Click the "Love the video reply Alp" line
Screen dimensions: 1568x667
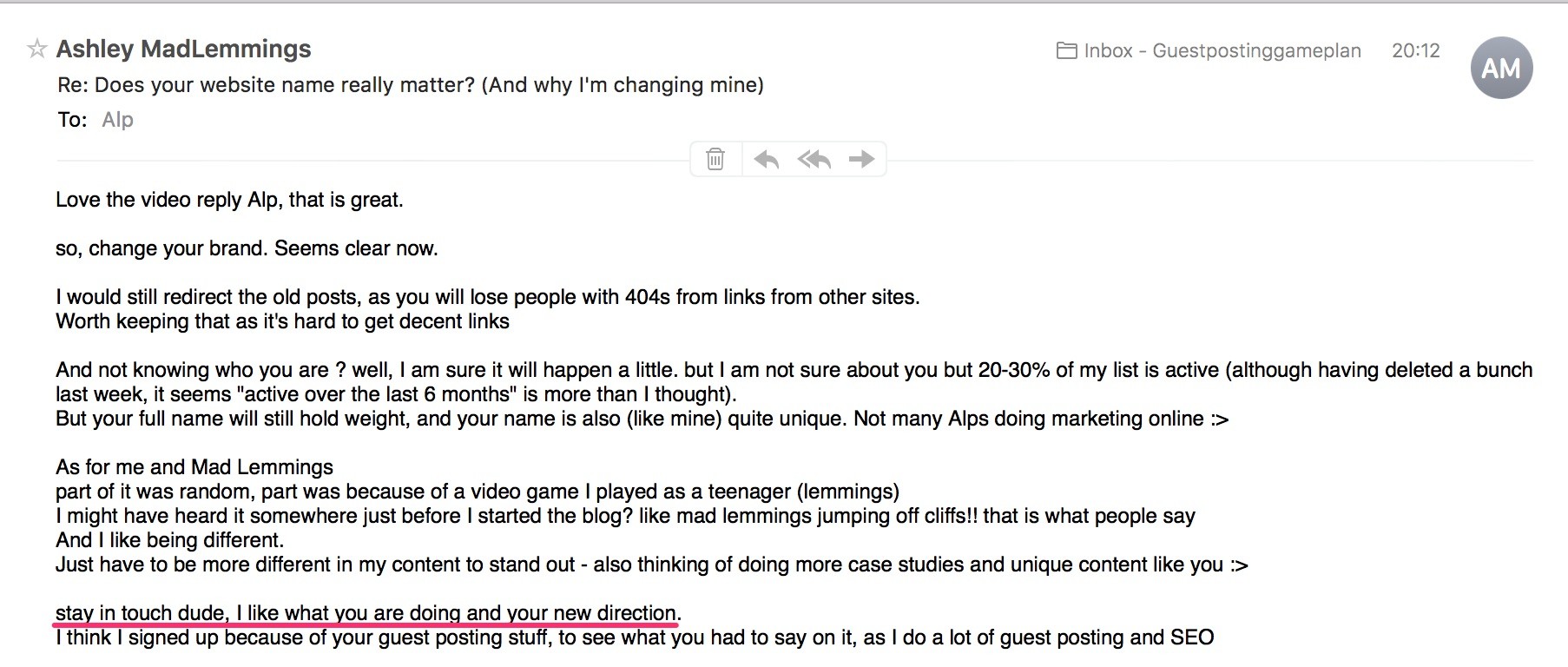229,200
